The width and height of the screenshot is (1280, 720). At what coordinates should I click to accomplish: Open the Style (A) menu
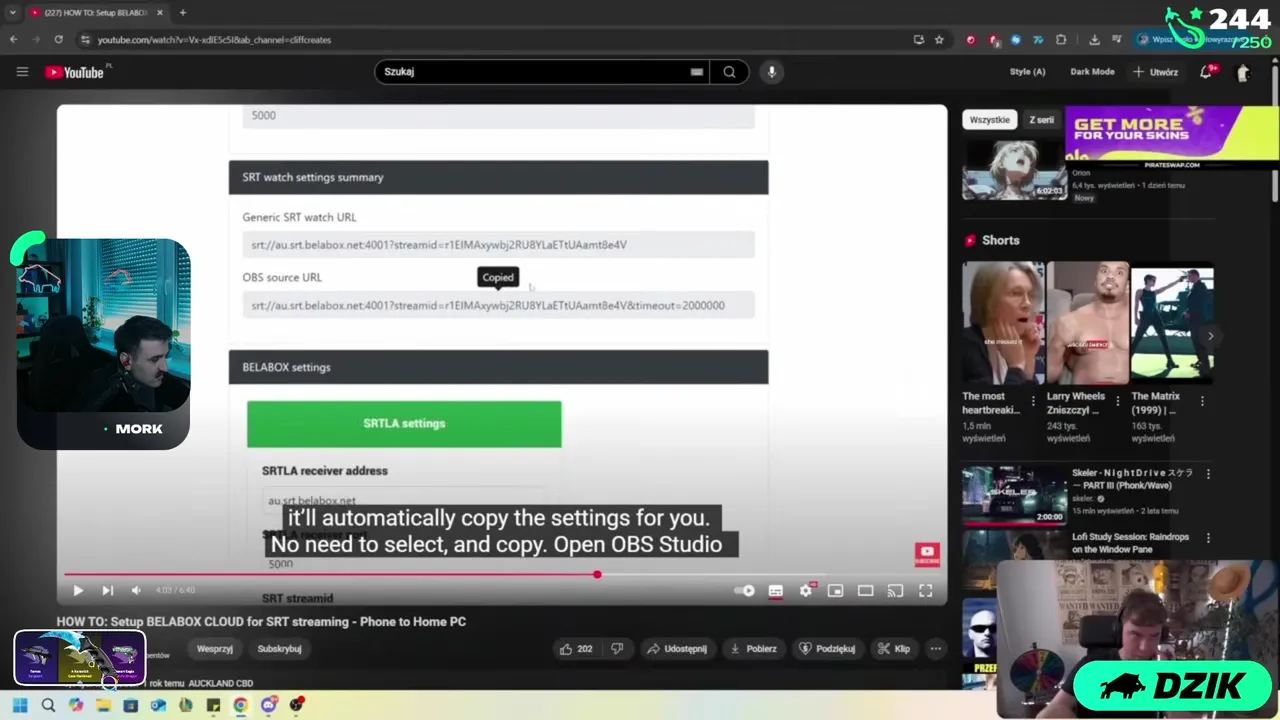tap(1027, 72)
